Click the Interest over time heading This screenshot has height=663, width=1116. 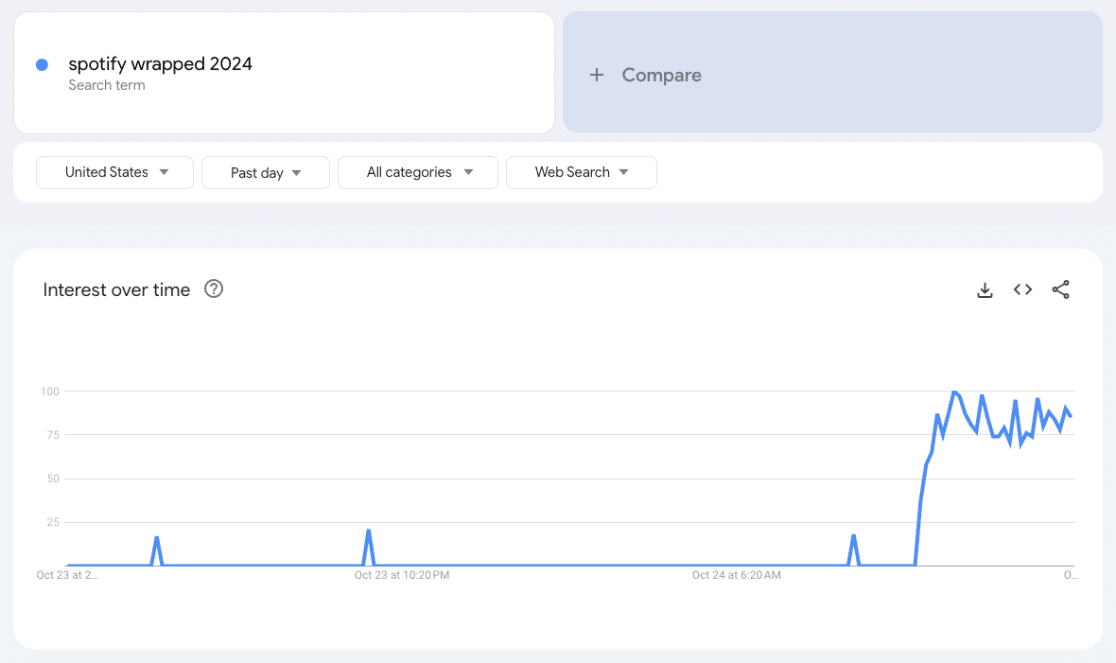116,289
